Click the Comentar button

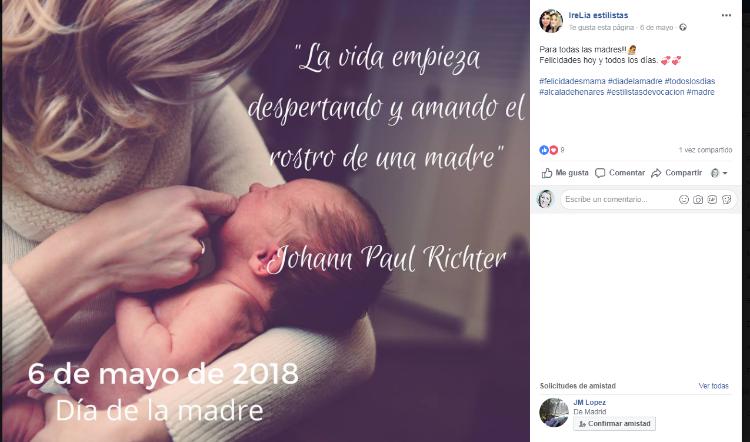pos(620,173)
